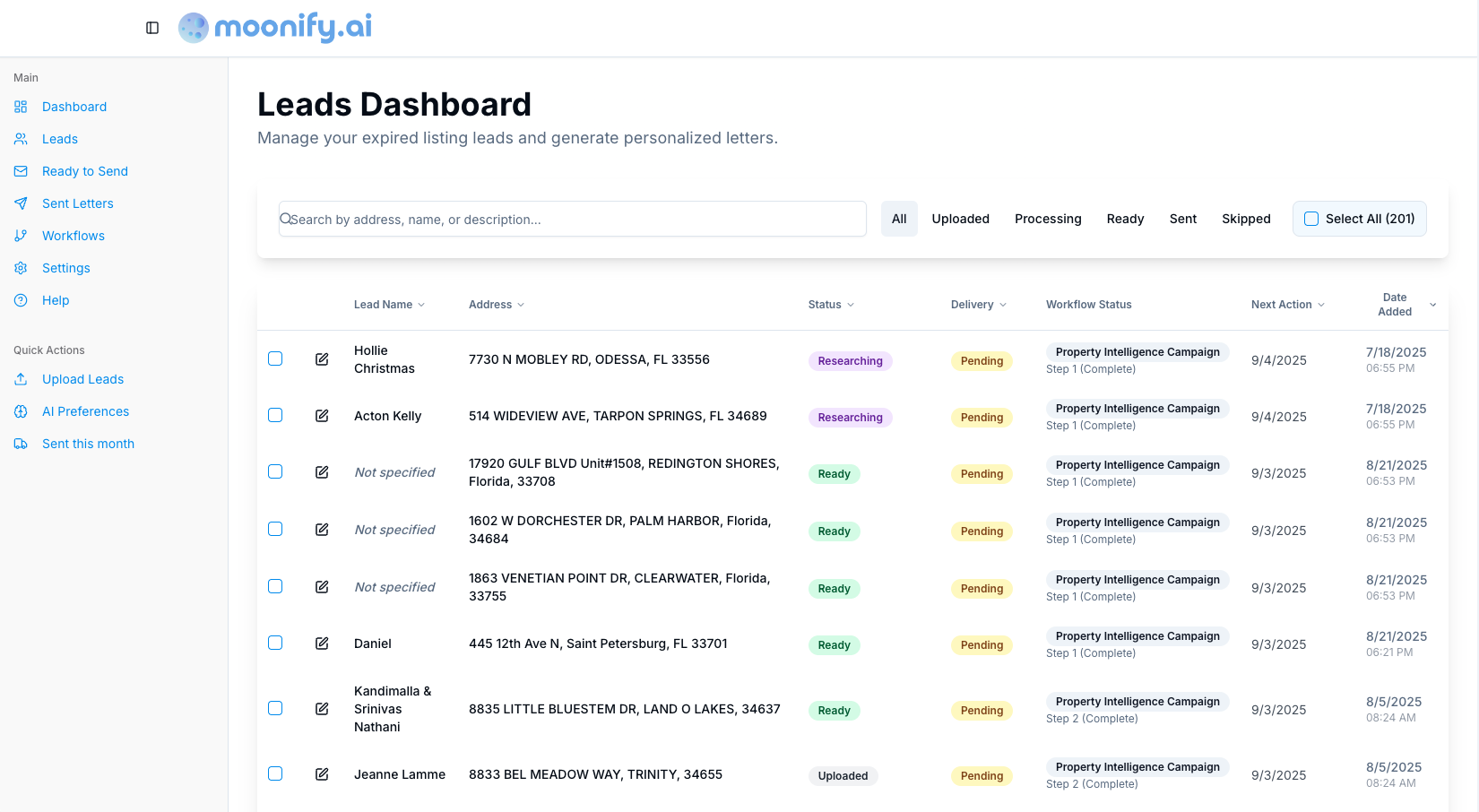1479x812 pixels.
Task: Enable Select All (201) checkbox
Action: pos(1311,218)
